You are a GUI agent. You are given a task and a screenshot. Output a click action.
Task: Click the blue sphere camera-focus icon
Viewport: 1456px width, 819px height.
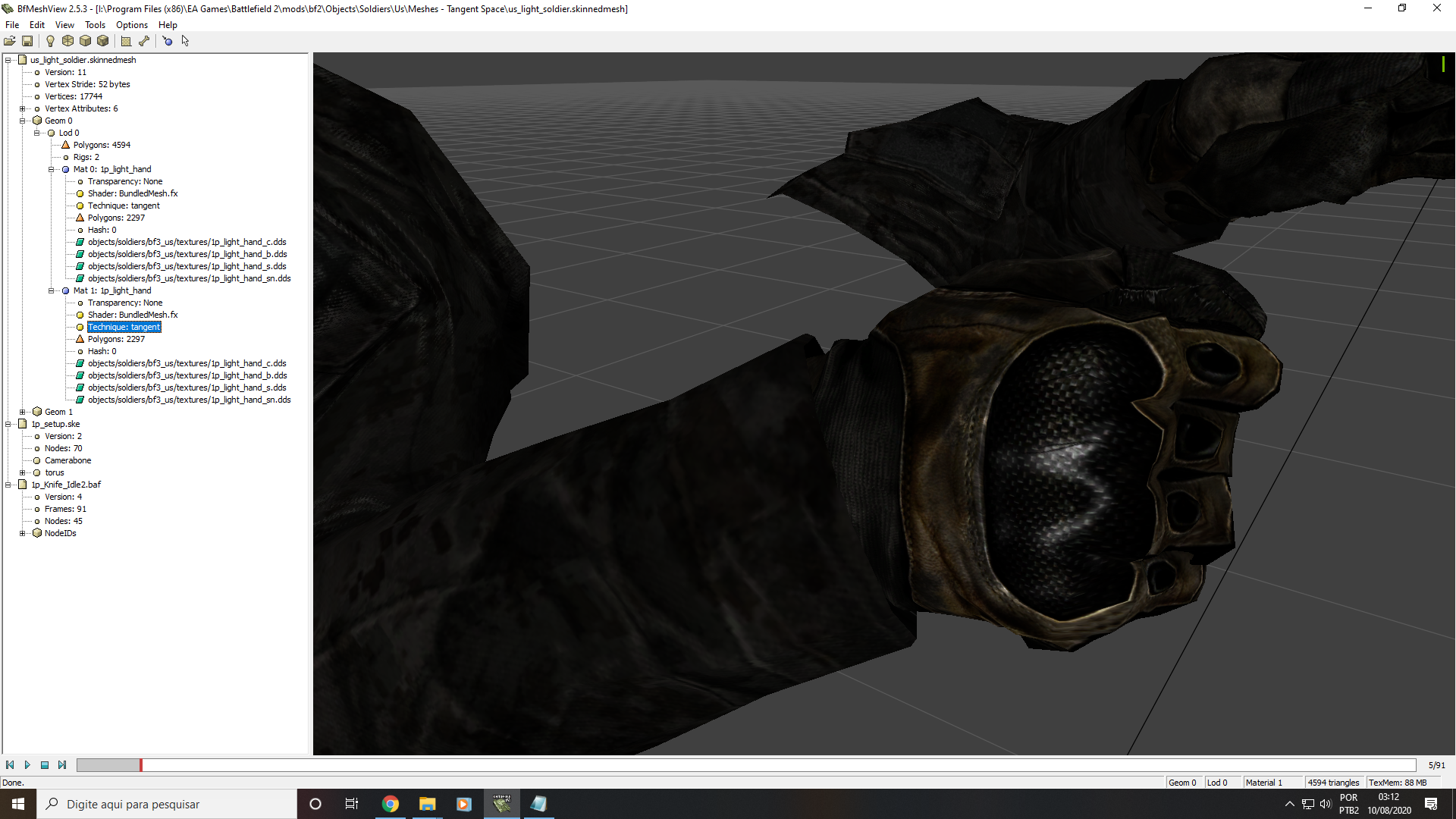pos(167,41)
